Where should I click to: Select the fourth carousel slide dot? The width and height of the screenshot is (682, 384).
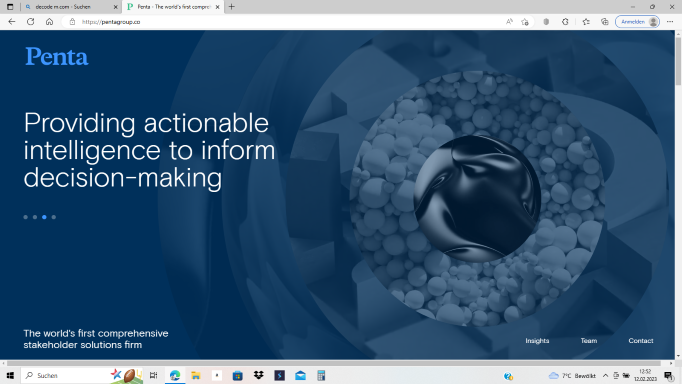coord(54,217)
